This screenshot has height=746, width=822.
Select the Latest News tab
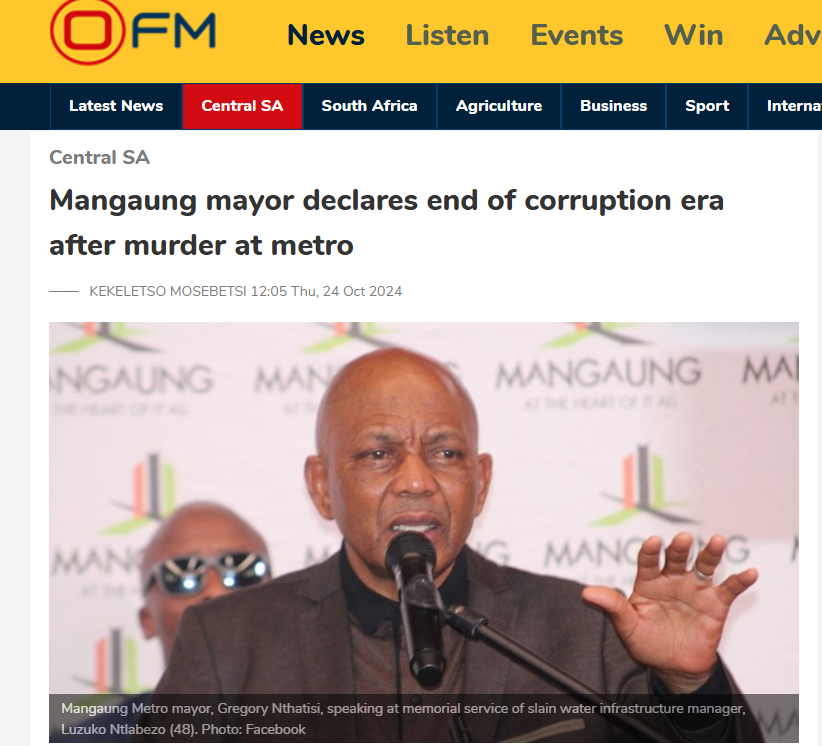pos(116,106)
